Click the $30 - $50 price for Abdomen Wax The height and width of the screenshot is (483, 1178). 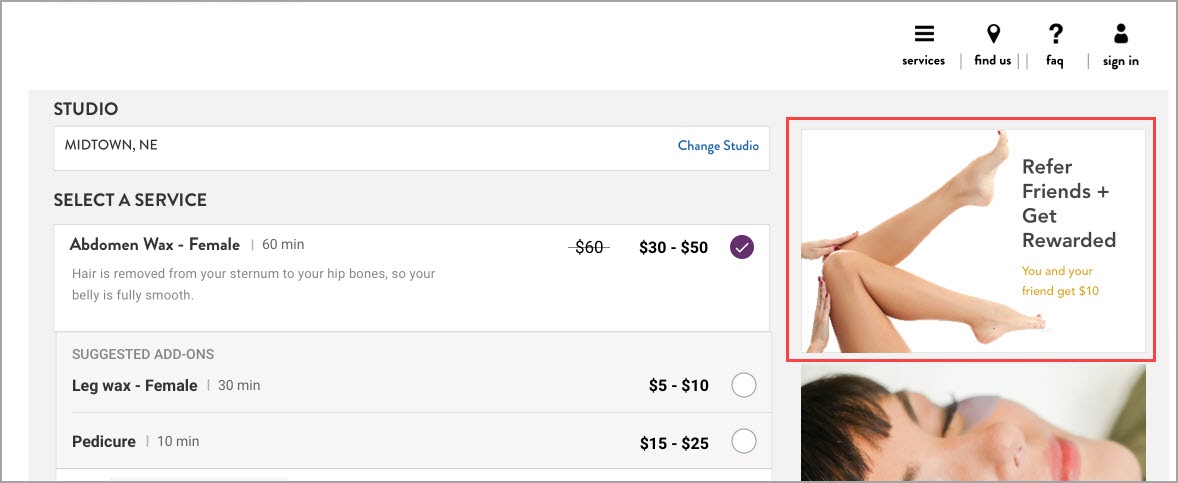(673, 248)
